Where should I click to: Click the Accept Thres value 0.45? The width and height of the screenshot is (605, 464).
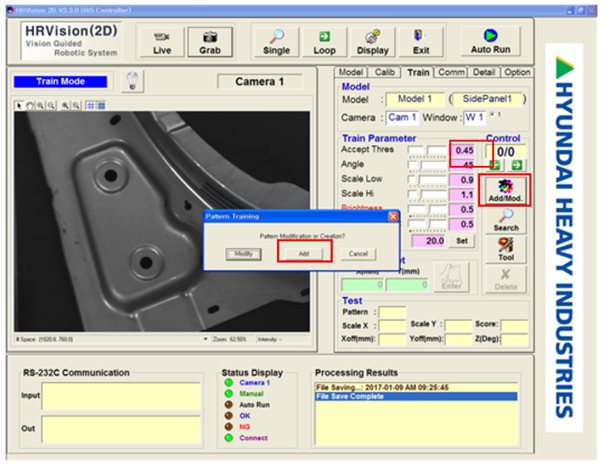[x=462, y=150]
